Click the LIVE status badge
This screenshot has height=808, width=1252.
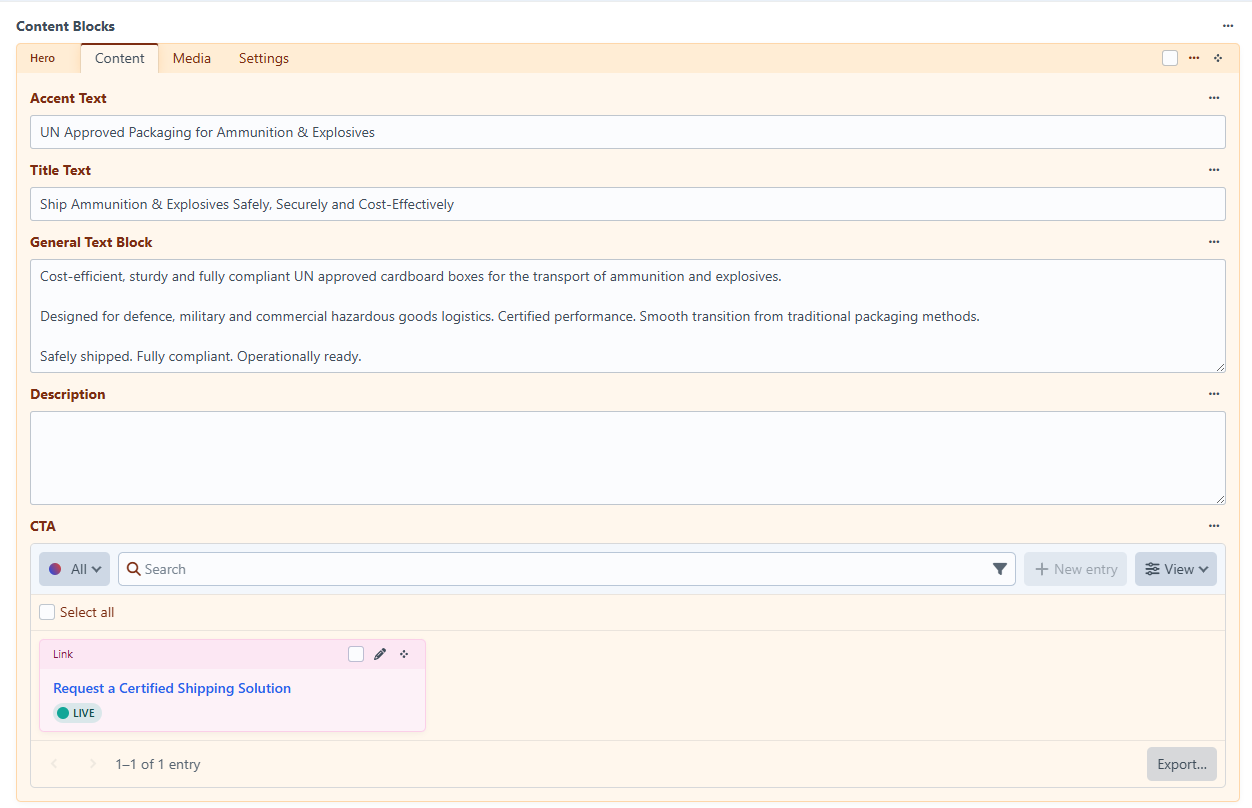[77, 713]
